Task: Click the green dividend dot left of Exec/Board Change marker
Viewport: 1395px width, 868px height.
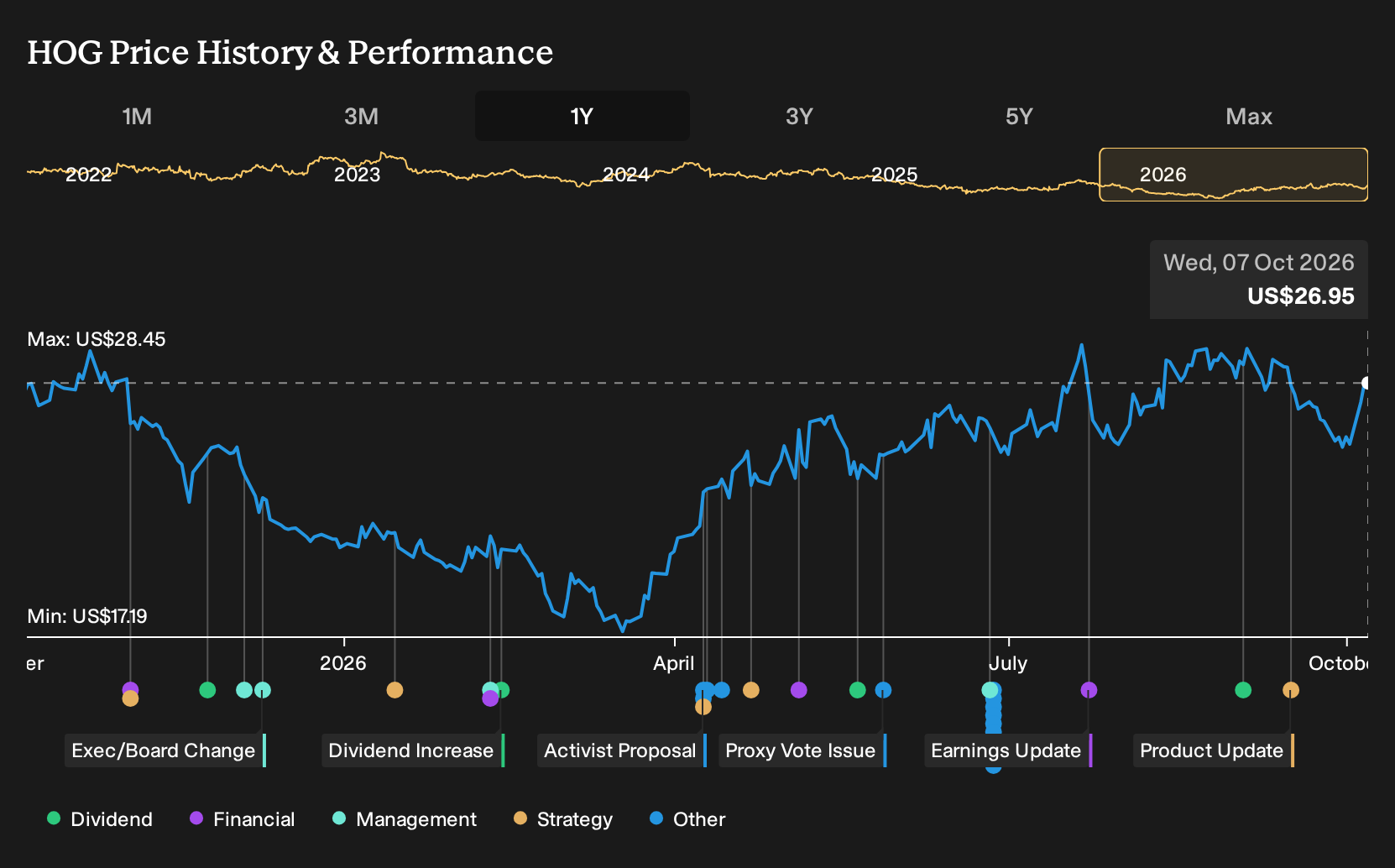Action: click(x=207, y=690)
